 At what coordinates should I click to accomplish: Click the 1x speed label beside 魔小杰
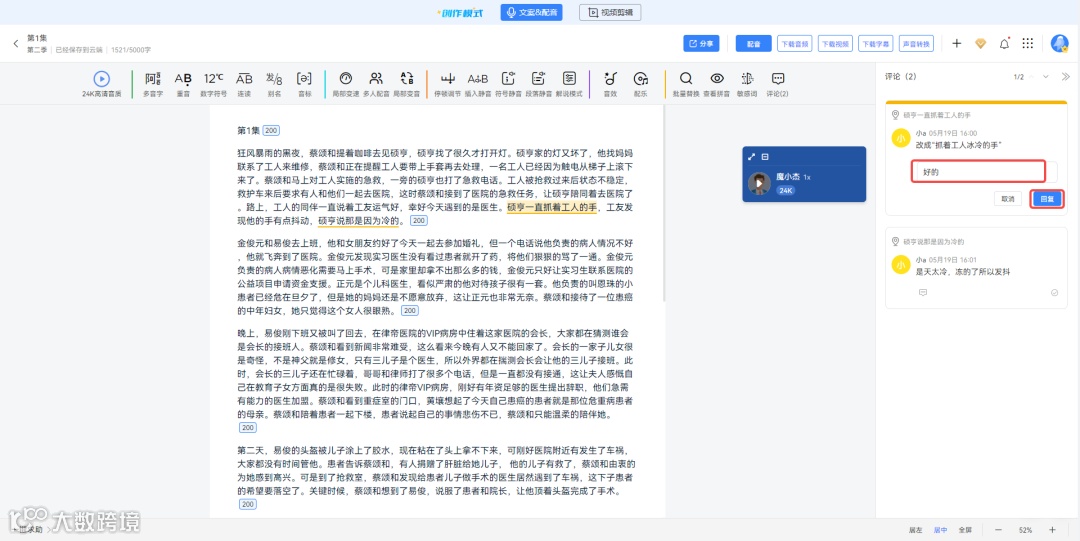[807, 177]
